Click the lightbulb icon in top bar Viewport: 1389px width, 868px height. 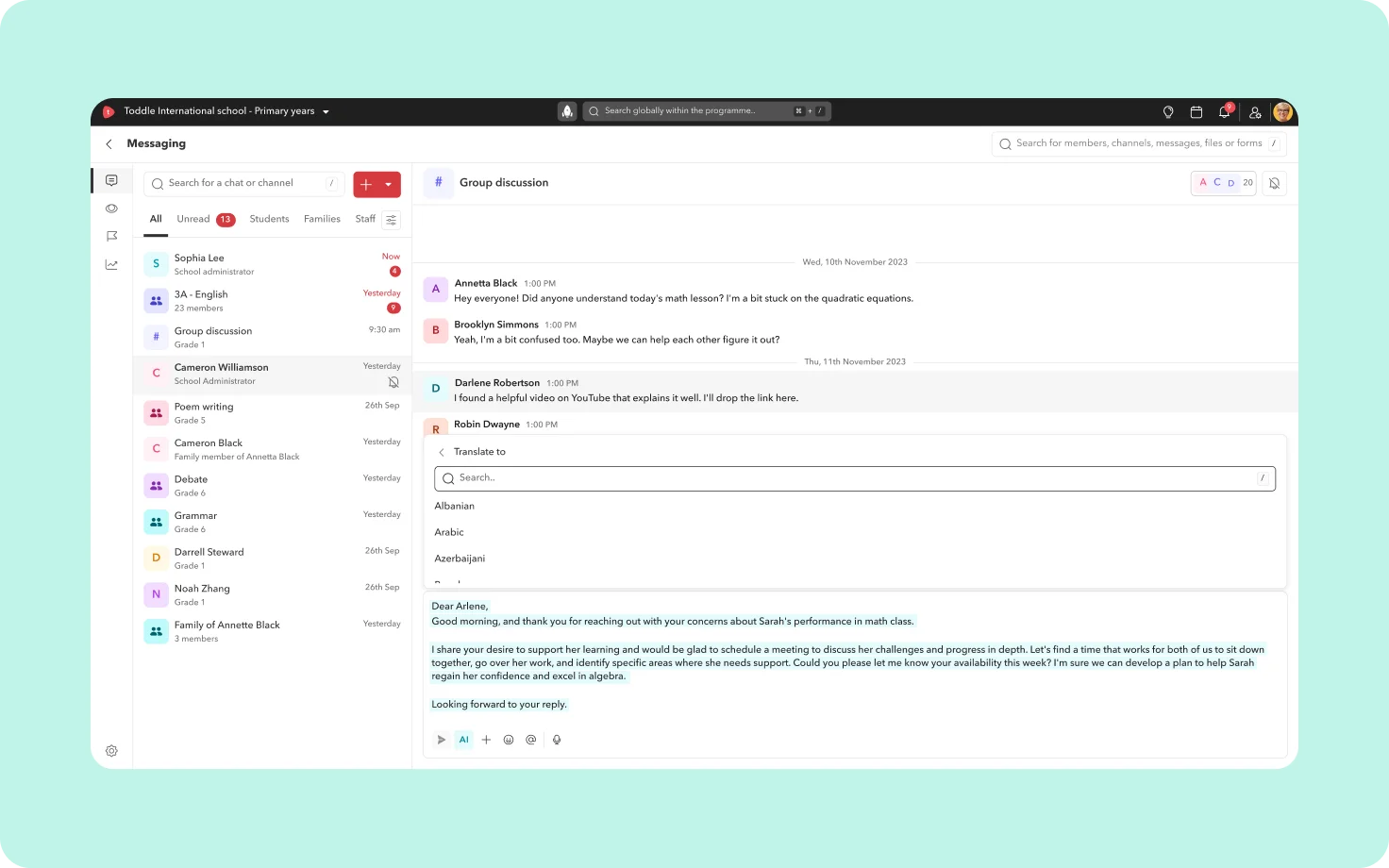click(1168, 112)
